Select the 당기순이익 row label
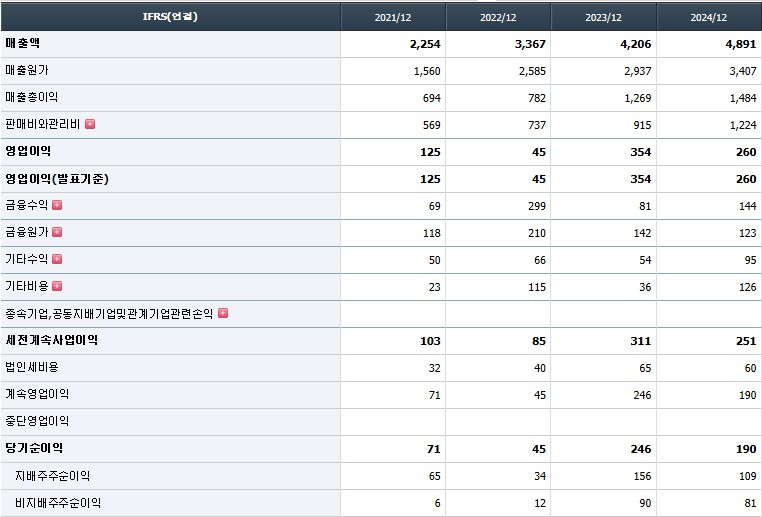This screenshot has height=517, width=762. click(34, 448)
